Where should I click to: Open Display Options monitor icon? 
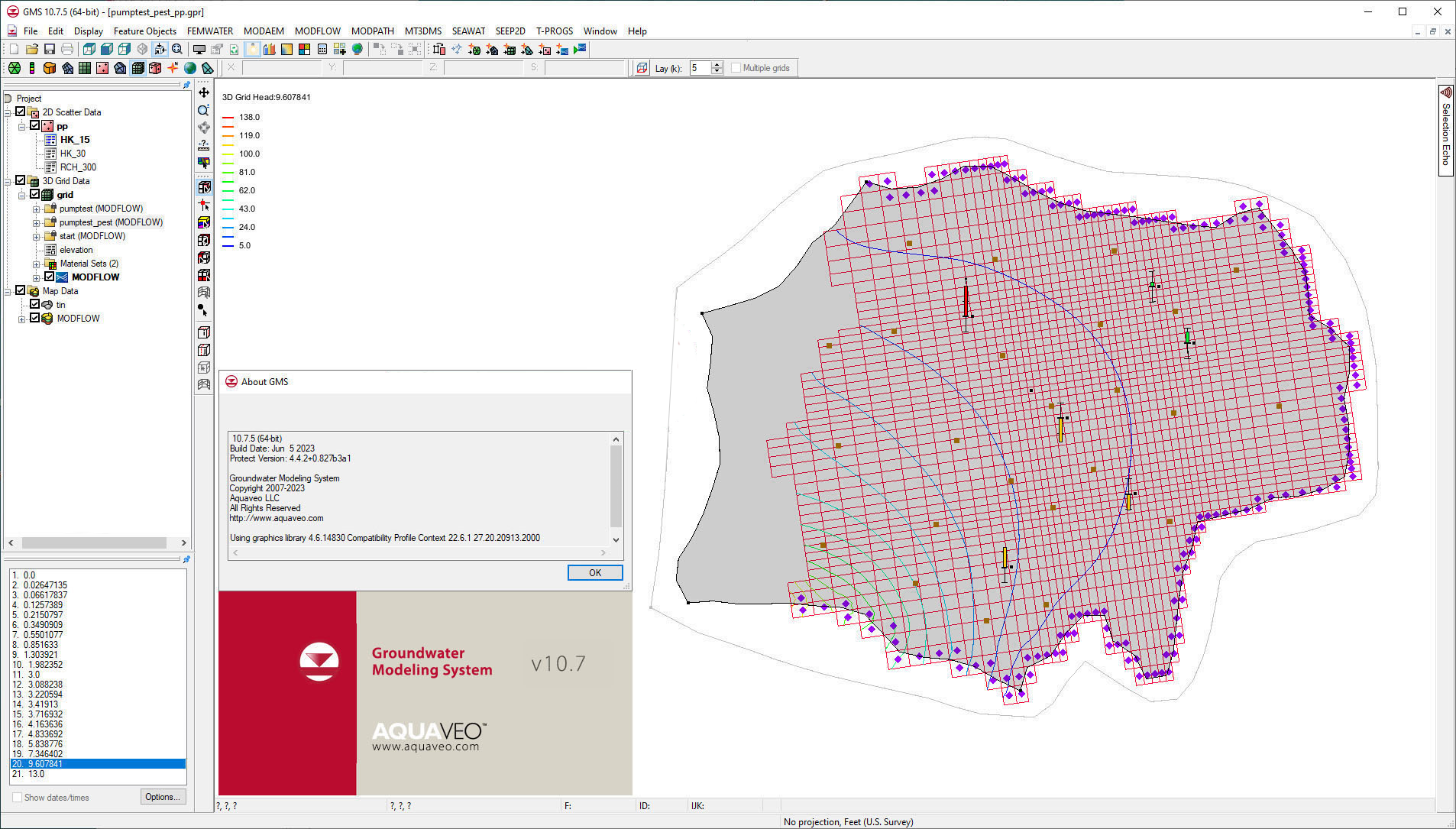199,49
